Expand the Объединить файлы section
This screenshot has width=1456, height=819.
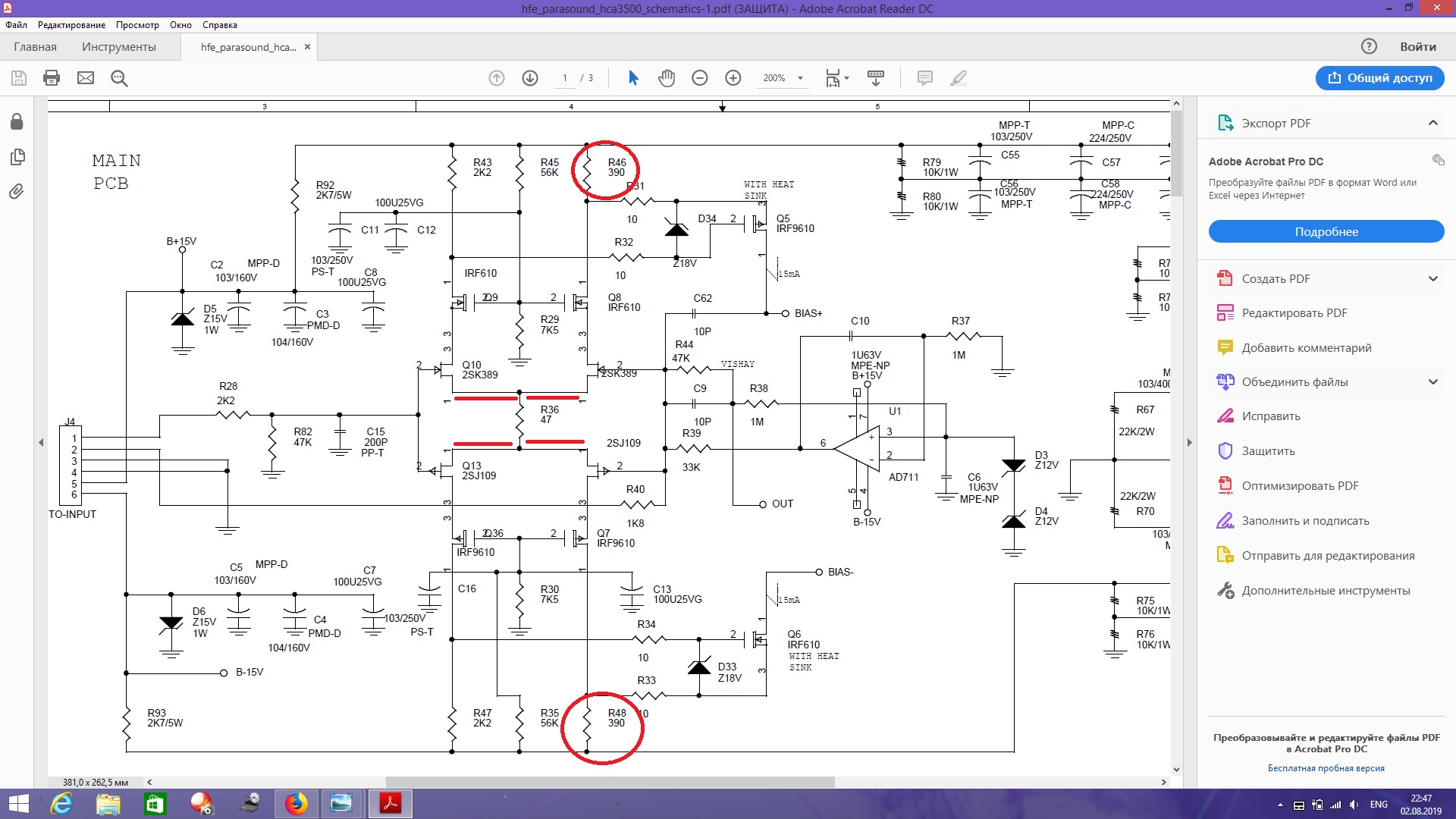(1433, 381)
